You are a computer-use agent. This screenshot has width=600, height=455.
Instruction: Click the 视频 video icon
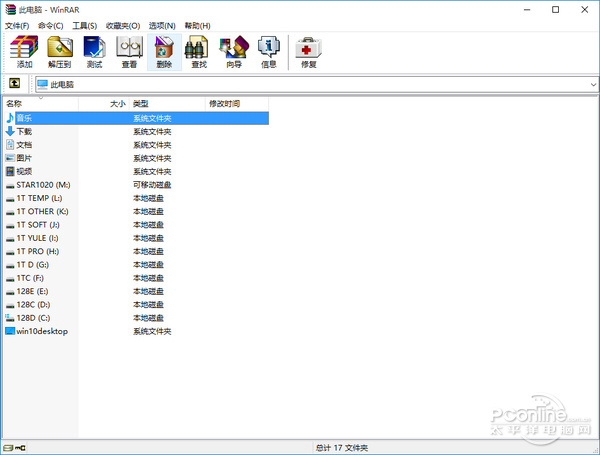(x=10, y=171)
